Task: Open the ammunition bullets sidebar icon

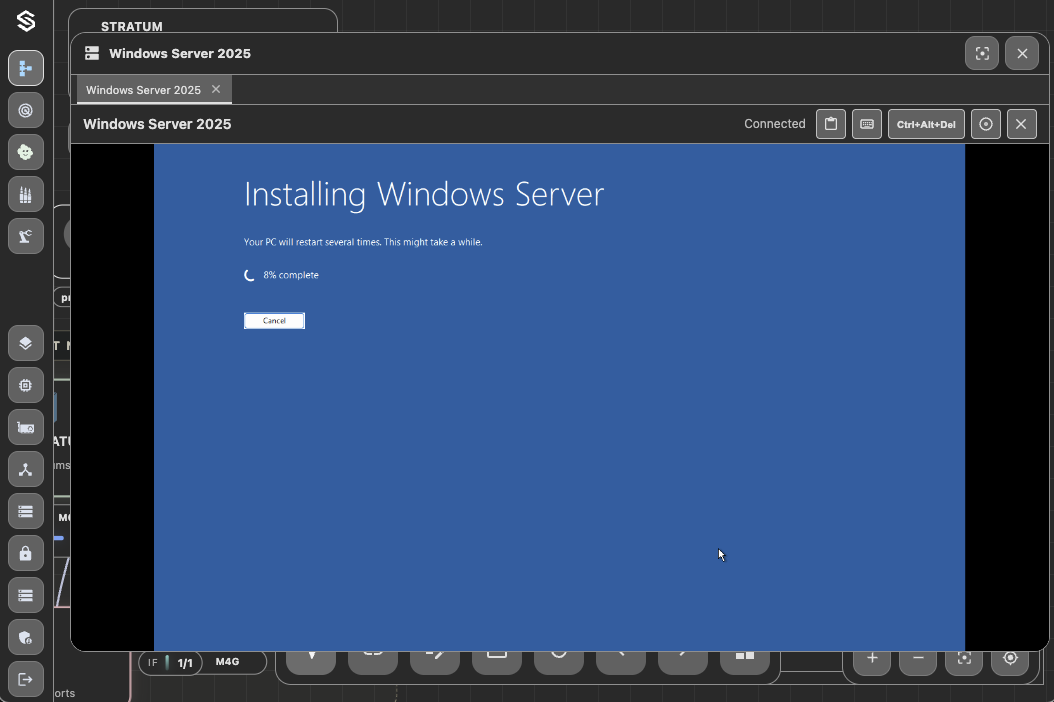Action: click(x=26, y=194)
